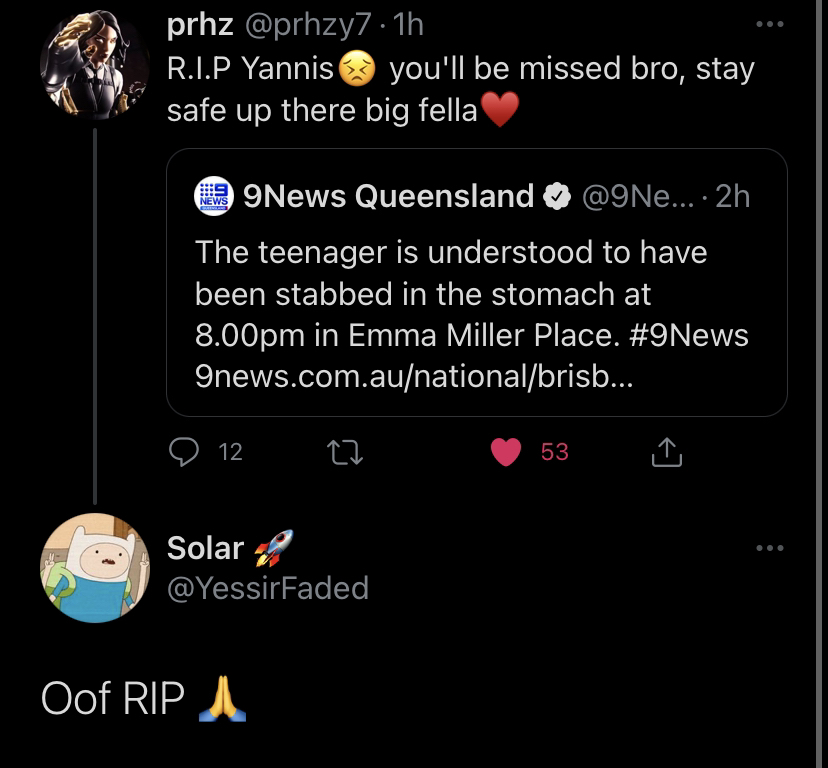Image resolution: width=828 pixels, height=768 pixels.
Task: Open the reply icon on prhz's tweet
Action: (x=186, y=452)
